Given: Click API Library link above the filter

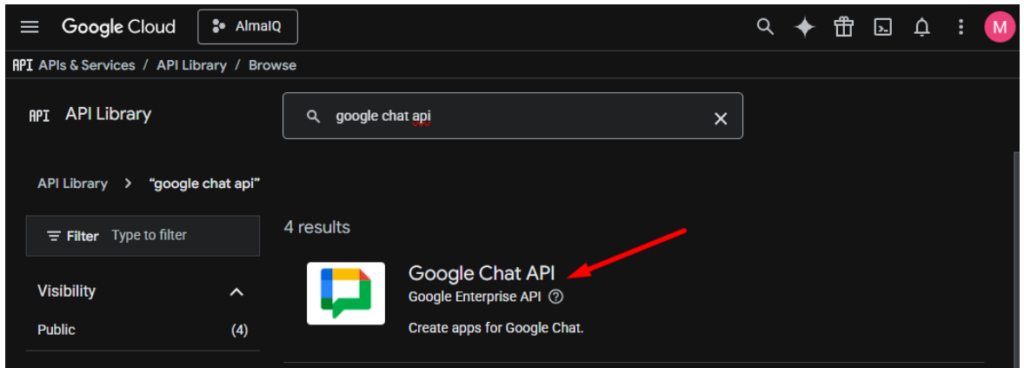Looking at the screenshot, I should click(72, 183).
